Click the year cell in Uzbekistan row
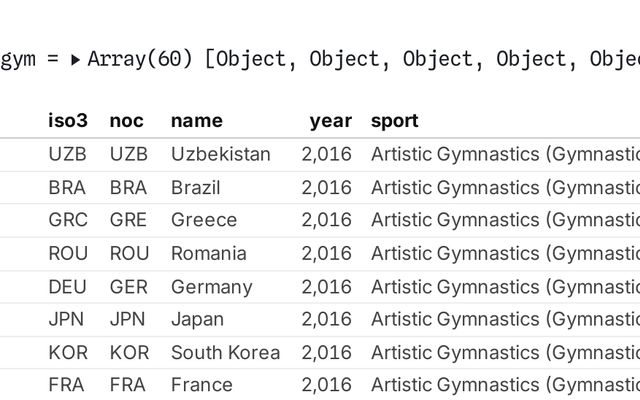 [327, 154]
